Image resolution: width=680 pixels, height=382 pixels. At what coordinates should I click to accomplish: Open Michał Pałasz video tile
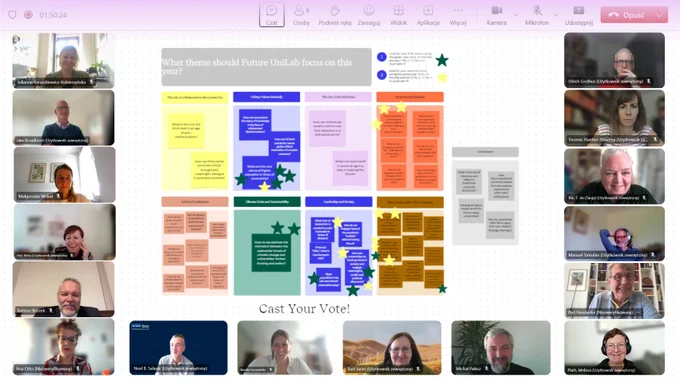pyautogui.click(x=501, y=348)
